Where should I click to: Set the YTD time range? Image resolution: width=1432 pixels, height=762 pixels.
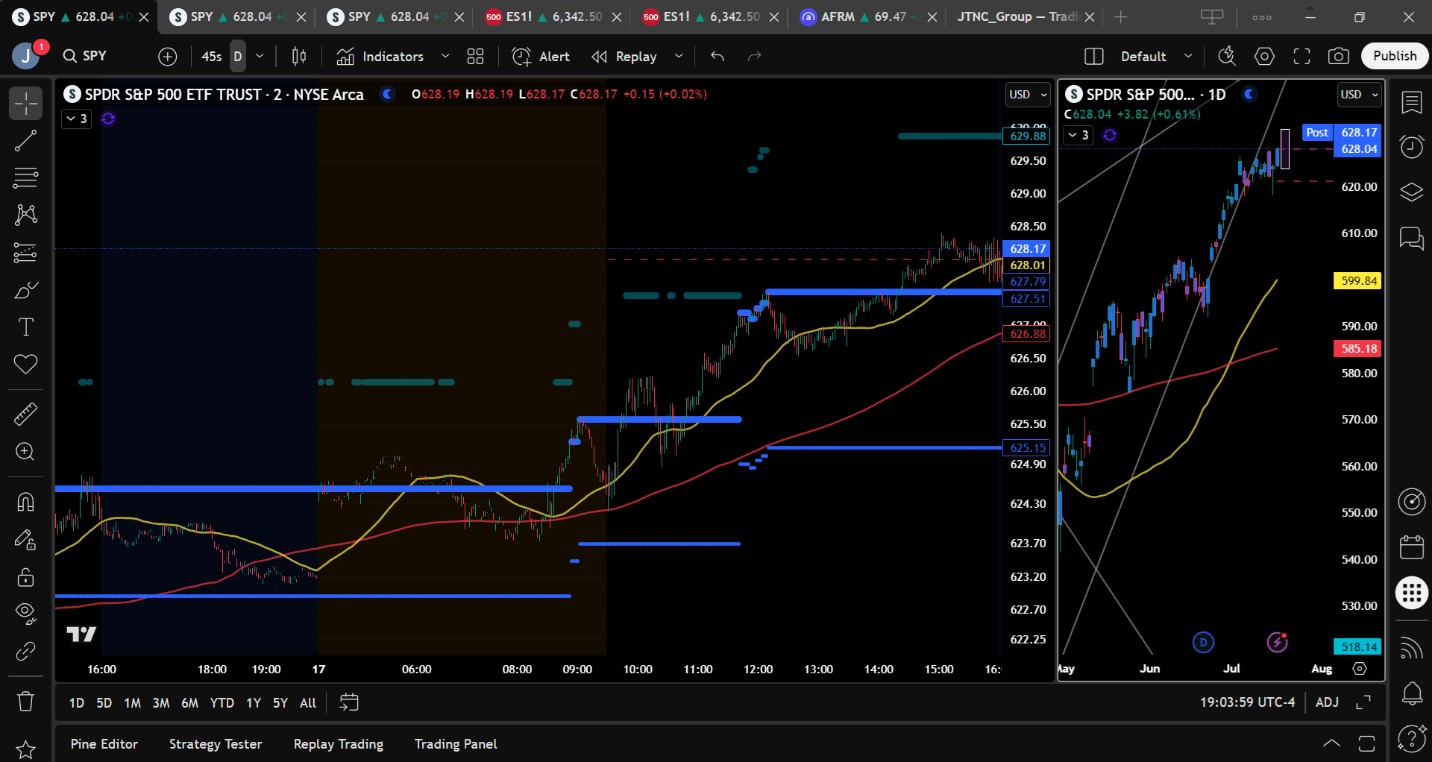222,703
